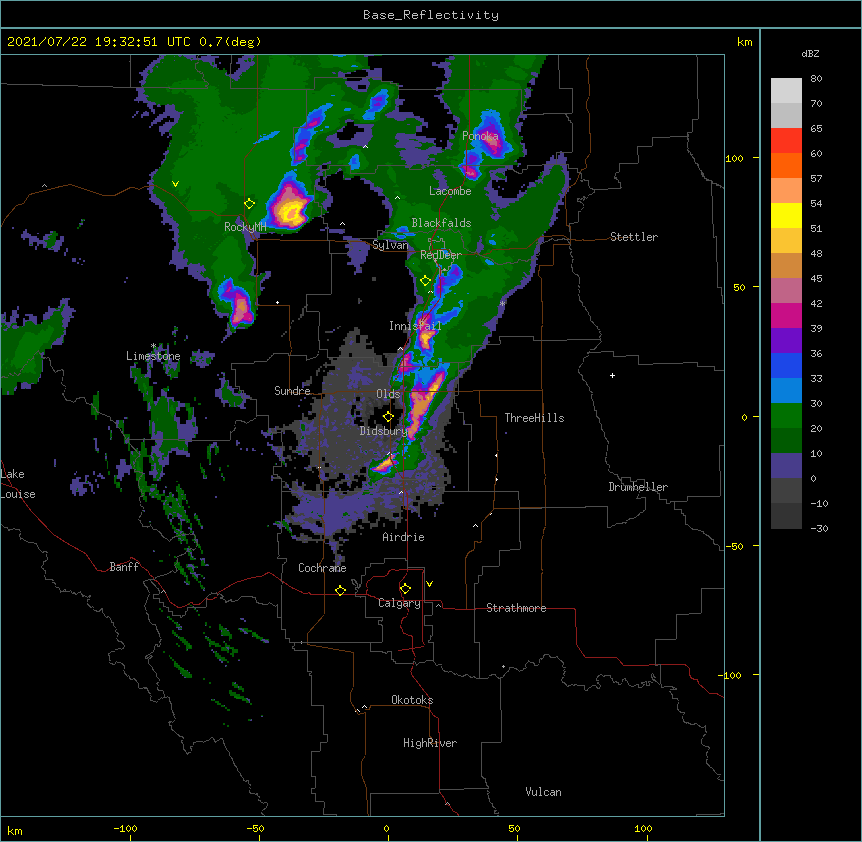Click the 2021/07/22 19:32:51 UTC timestamp
The width and height of the screenshot is (862, 842).
[99, 42]
